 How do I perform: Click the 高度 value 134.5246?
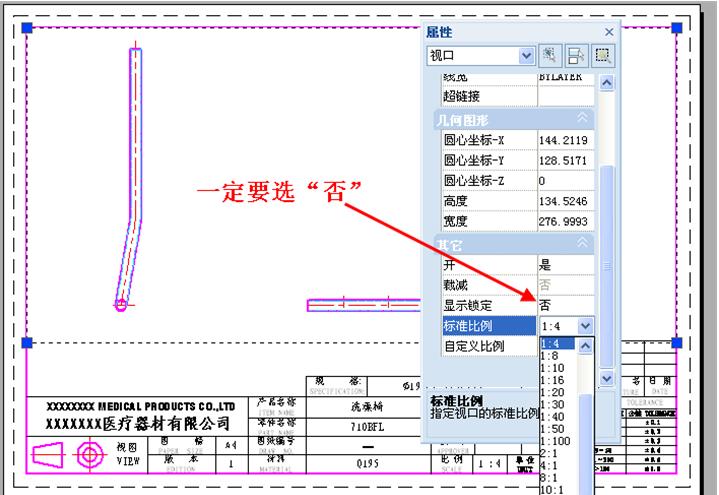(x=566, y=201)
